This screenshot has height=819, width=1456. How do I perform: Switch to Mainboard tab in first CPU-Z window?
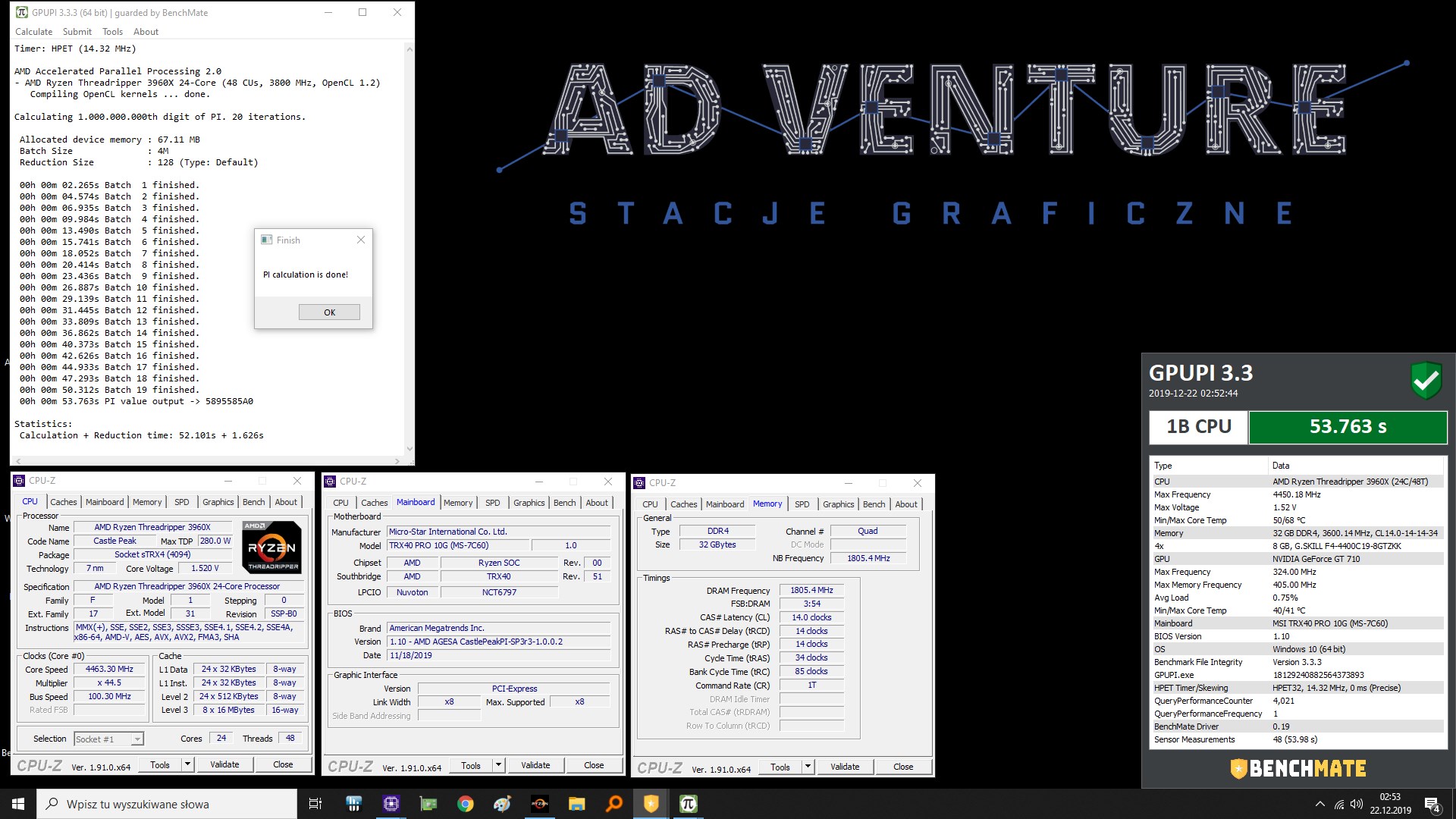[x=105, y=502]
